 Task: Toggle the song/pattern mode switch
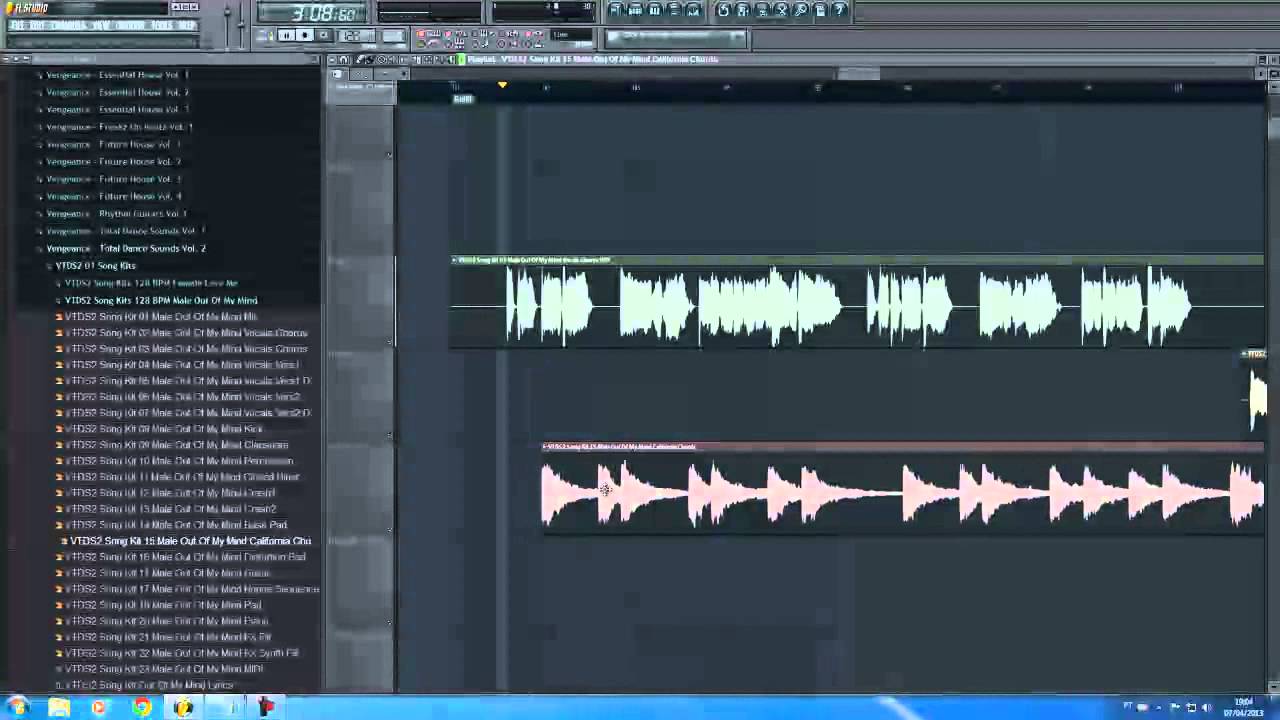(x=267, y=36)
